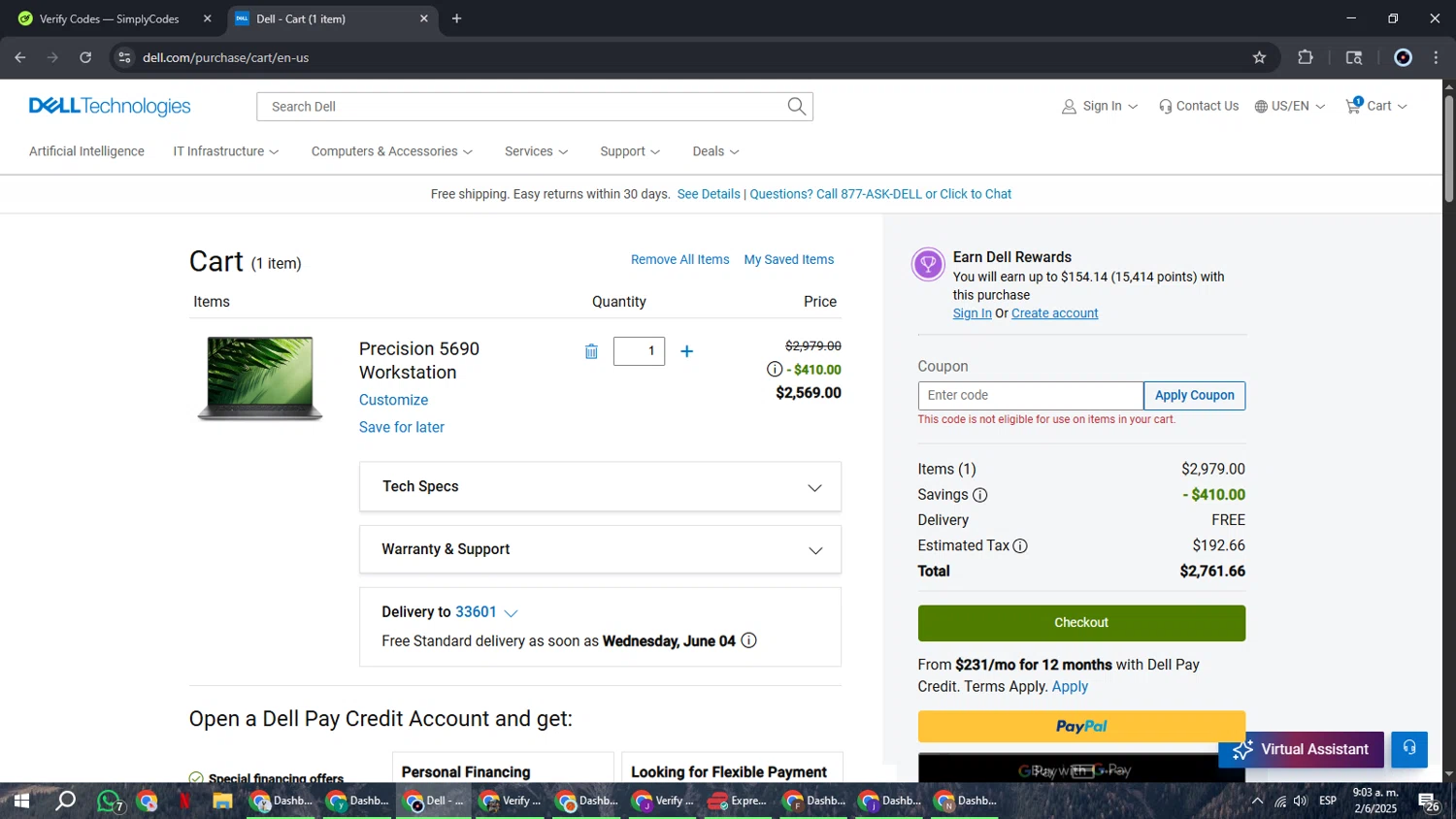Expand the Computers & Accessories menu

pyautogui.click(x=392, y=151)
